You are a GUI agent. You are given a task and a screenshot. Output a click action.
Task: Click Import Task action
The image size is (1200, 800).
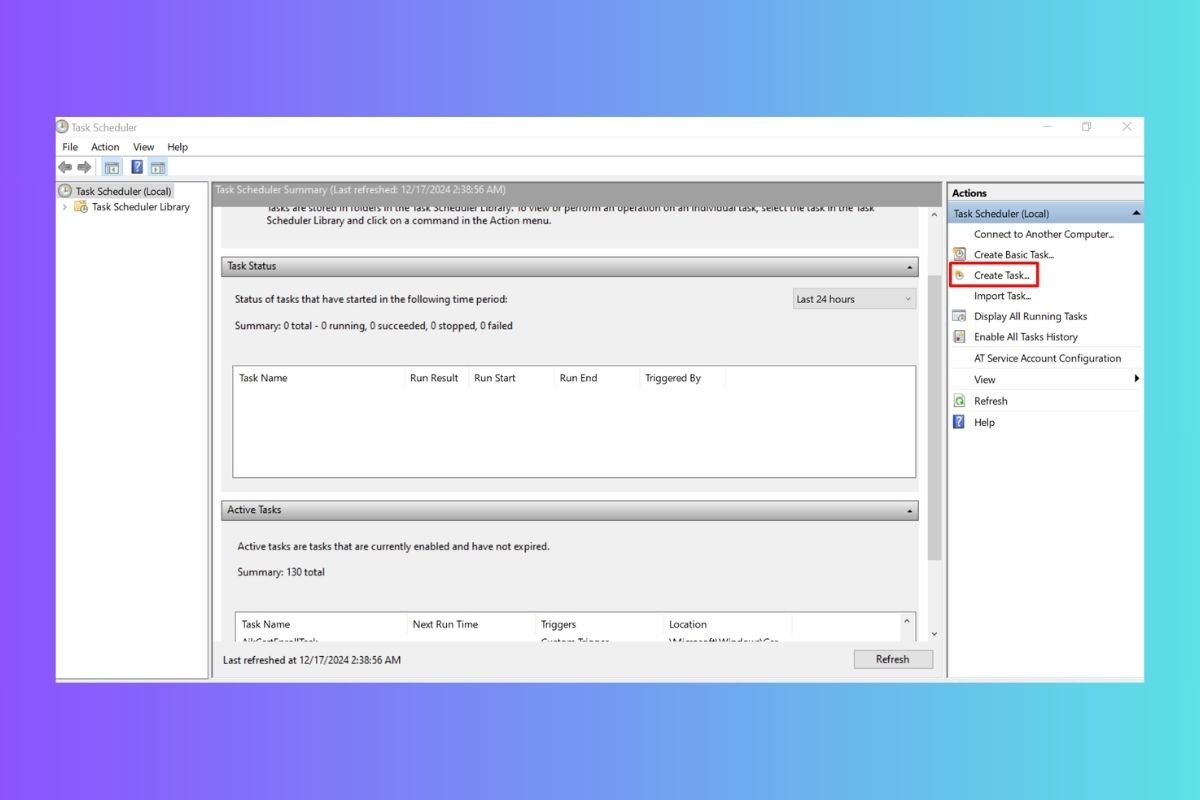(x=1003, y=296)
